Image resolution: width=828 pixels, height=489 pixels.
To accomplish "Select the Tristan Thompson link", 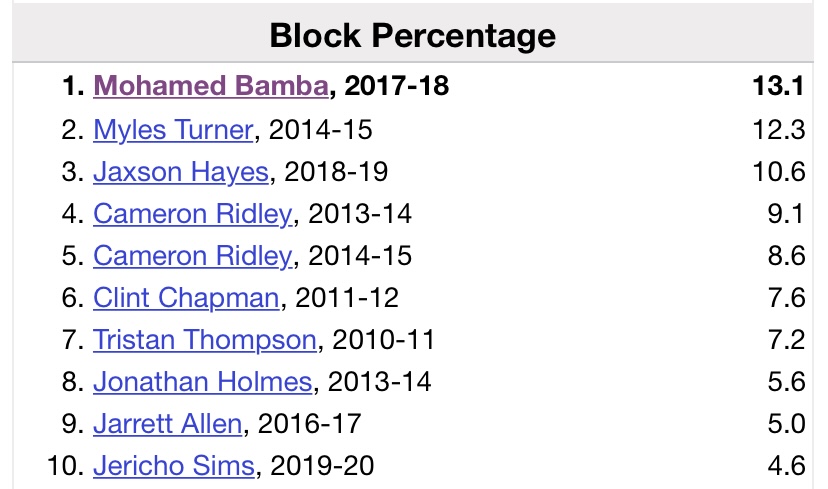I will (x=205, y=340).
